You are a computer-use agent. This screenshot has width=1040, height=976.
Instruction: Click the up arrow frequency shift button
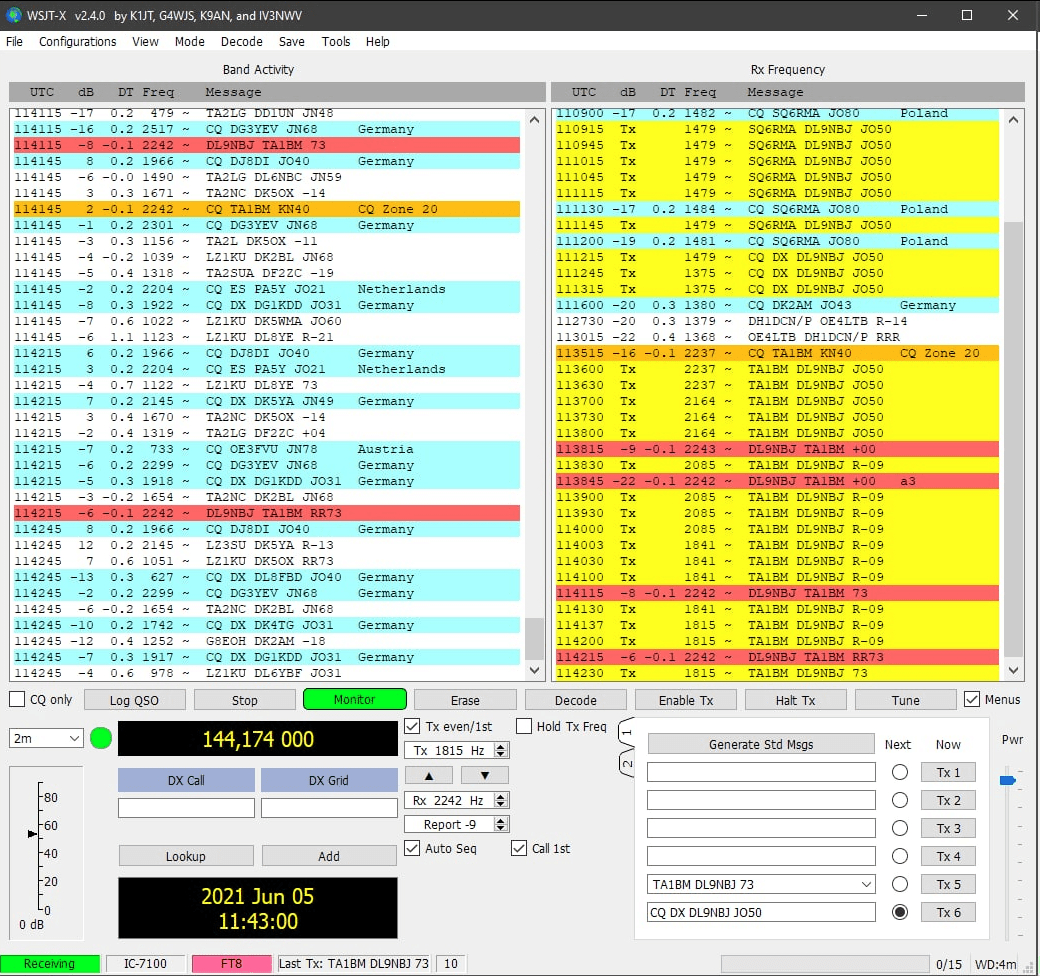point(428,775)
